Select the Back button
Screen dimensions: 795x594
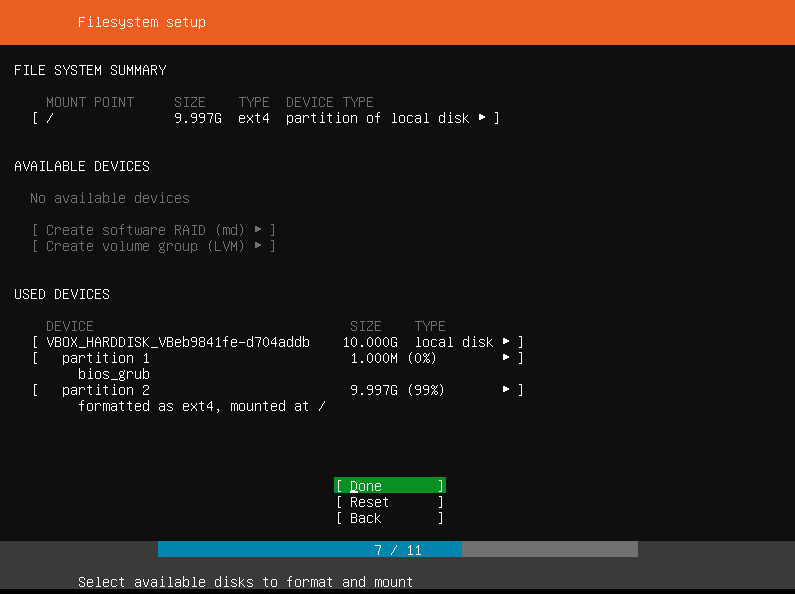389,518
